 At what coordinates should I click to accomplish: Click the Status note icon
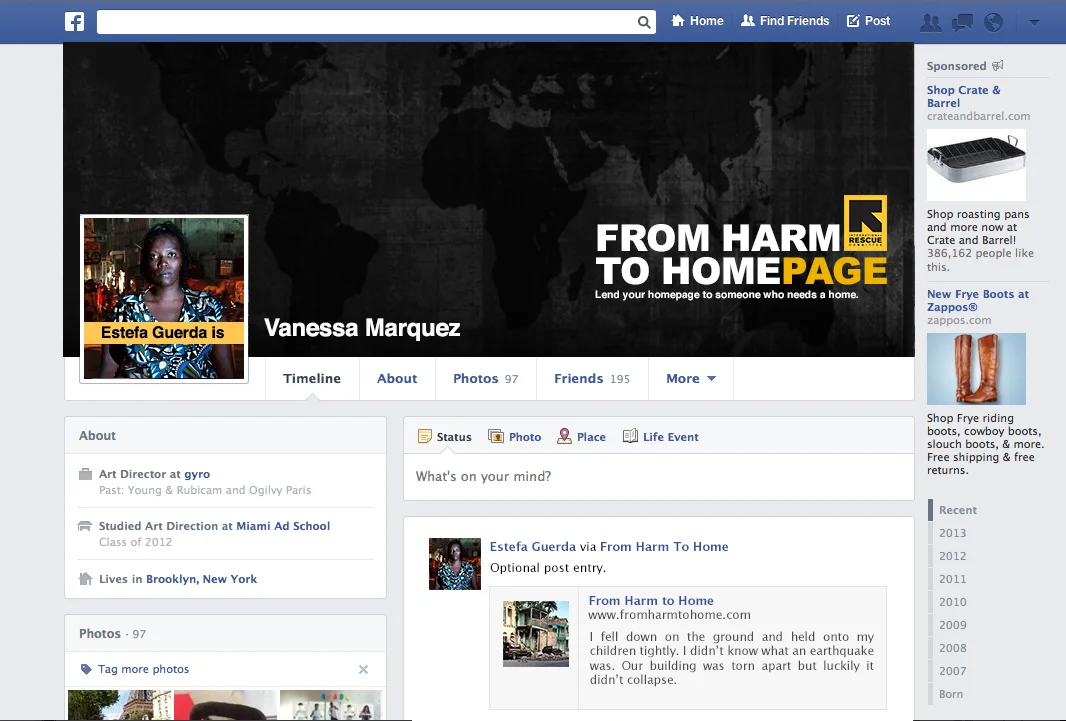point(425,436)
